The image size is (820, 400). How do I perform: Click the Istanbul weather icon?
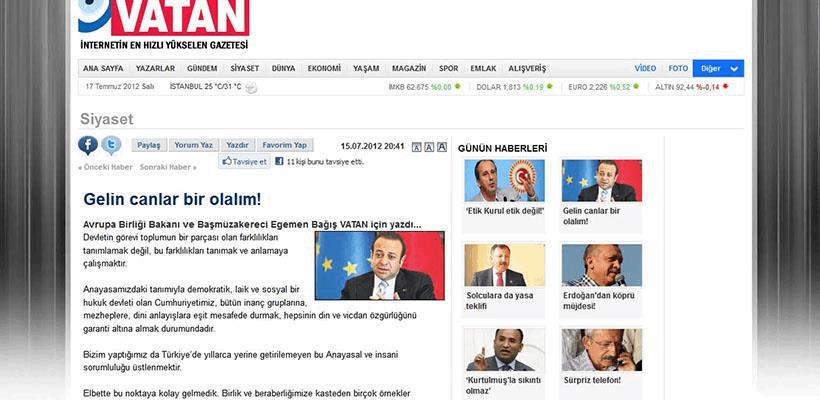(252, 88)
